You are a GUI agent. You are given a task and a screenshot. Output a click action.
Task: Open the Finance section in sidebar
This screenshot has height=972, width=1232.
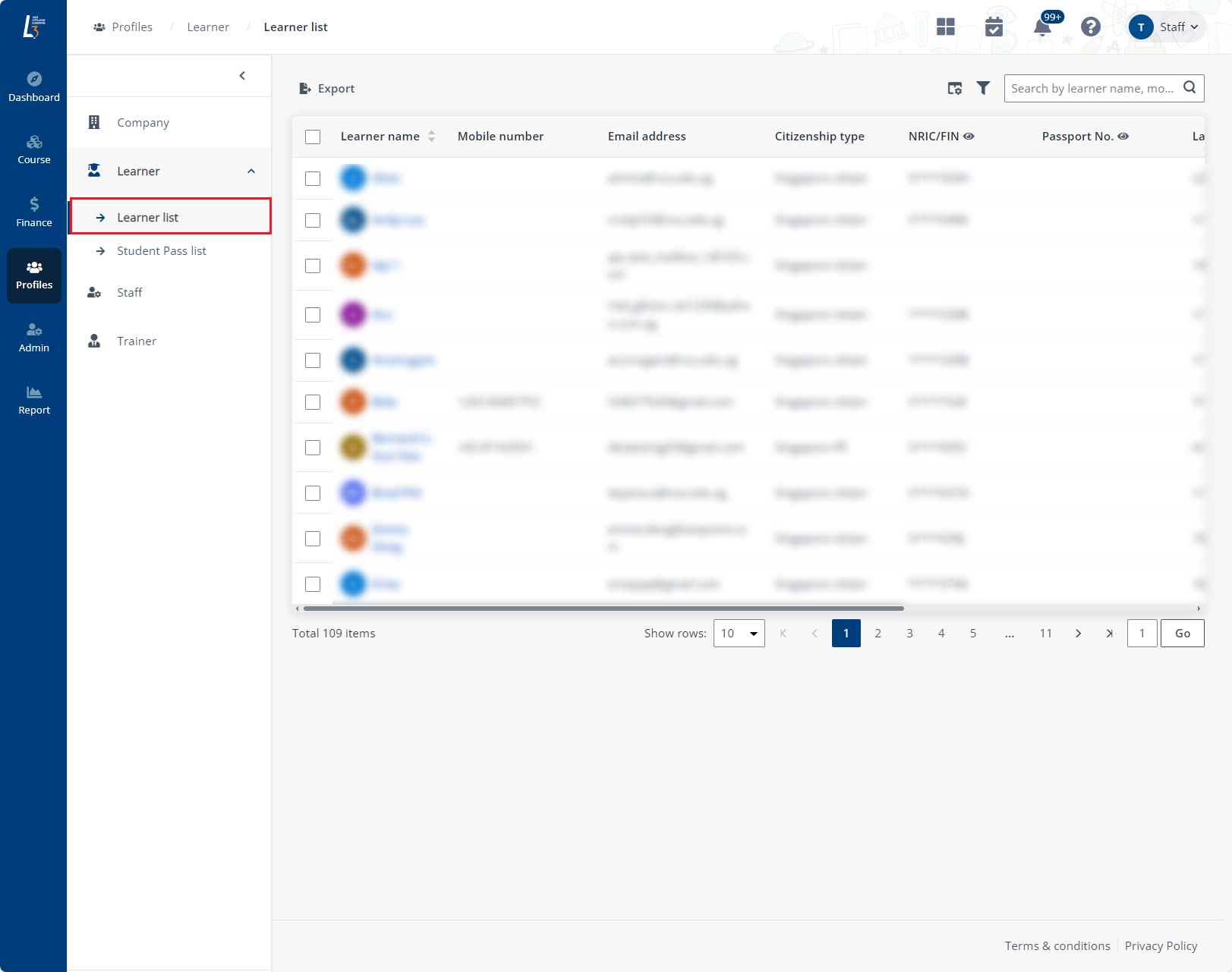(x=34, y=212)
